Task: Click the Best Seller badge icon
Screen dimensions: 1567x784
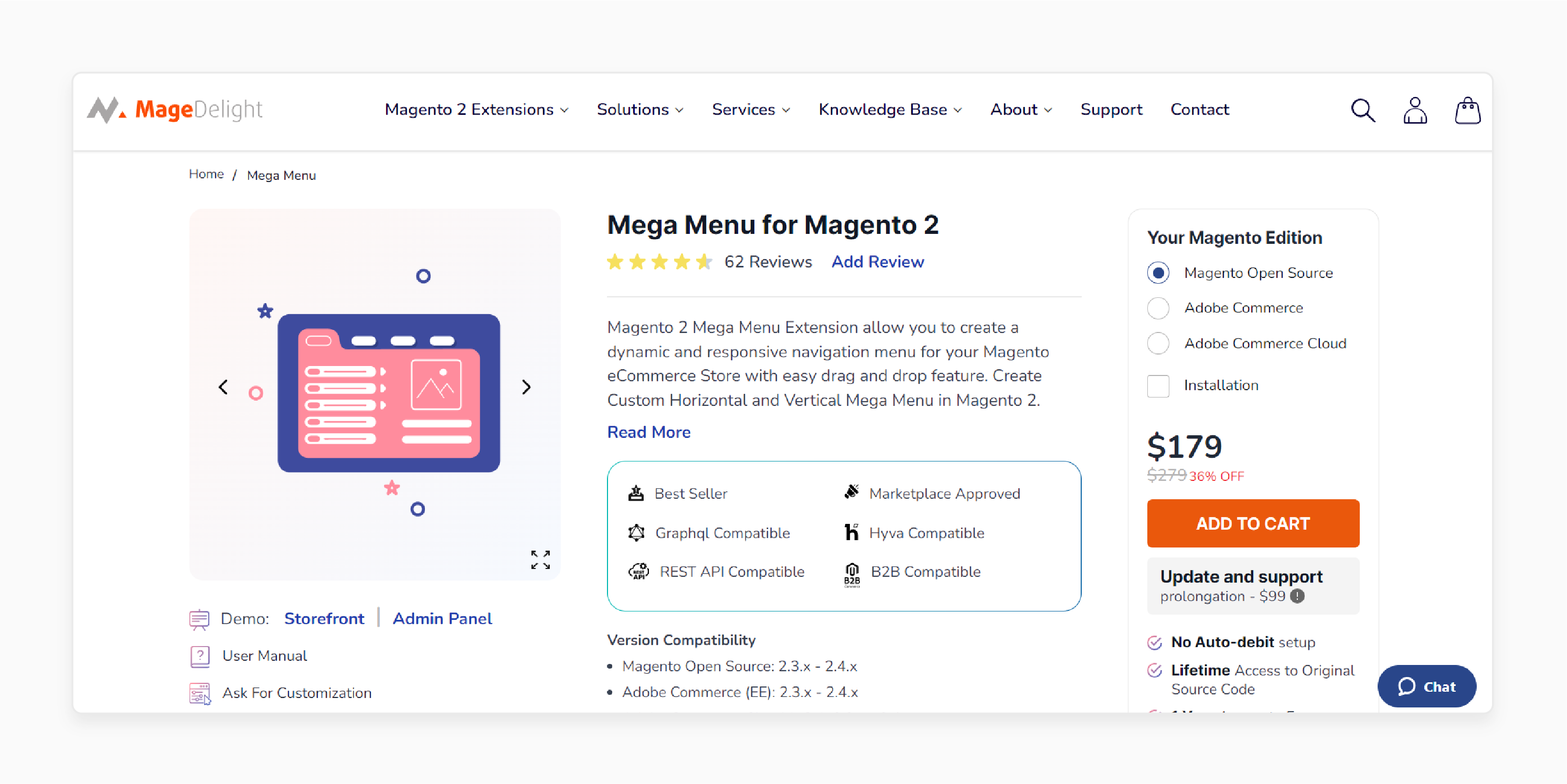Action: [x=636, y=493]
